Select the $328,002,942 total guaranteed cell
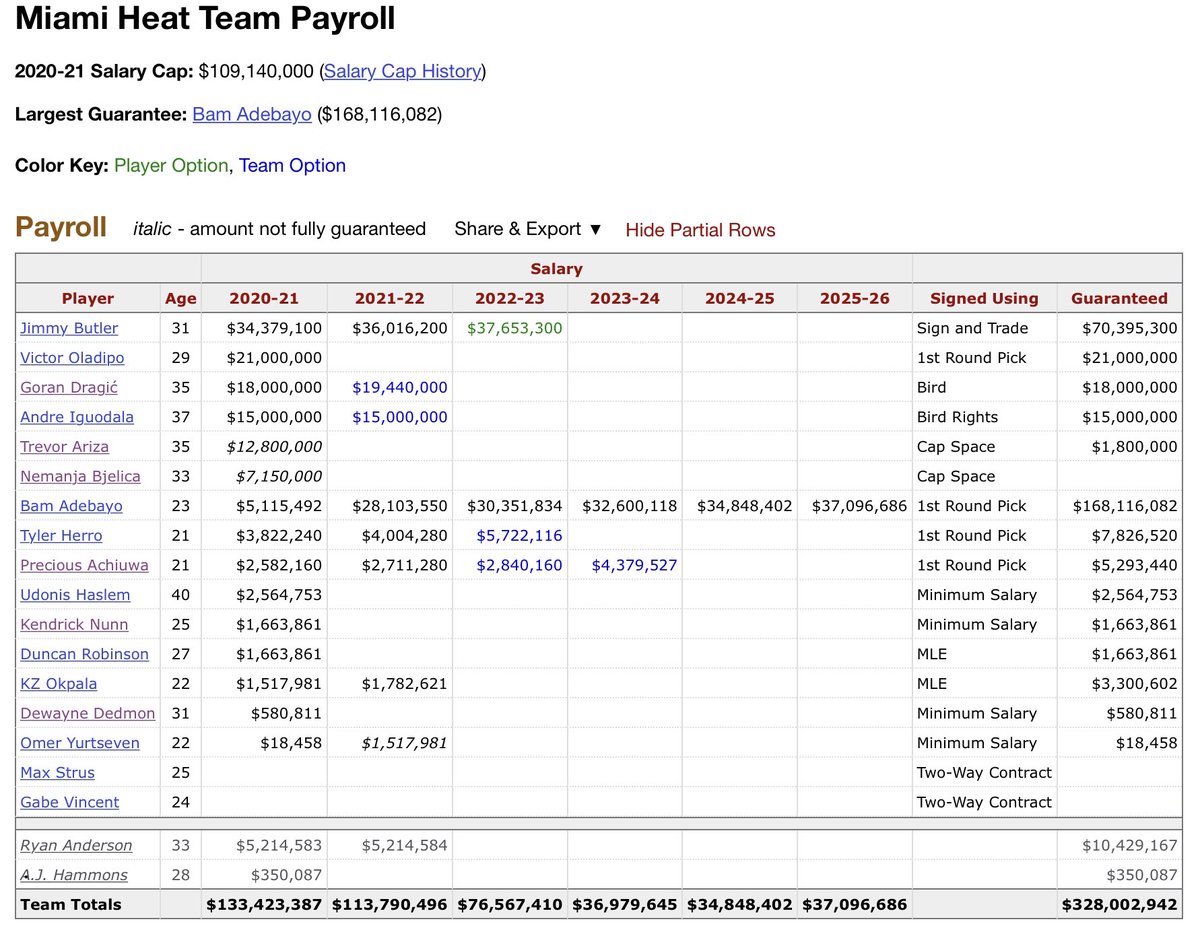1200x930 pixels. [1119, 905]
